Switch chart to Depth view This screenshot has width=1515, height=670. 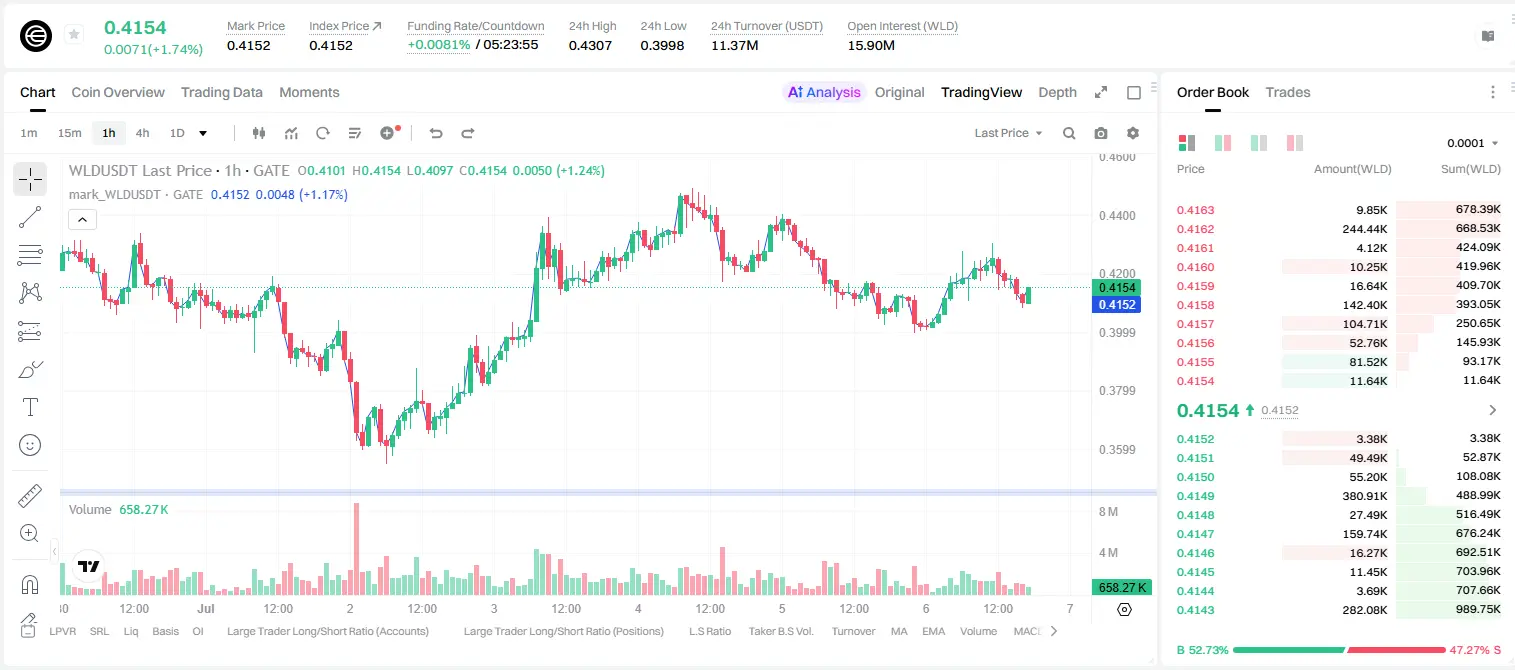[x=1057, y=92]
